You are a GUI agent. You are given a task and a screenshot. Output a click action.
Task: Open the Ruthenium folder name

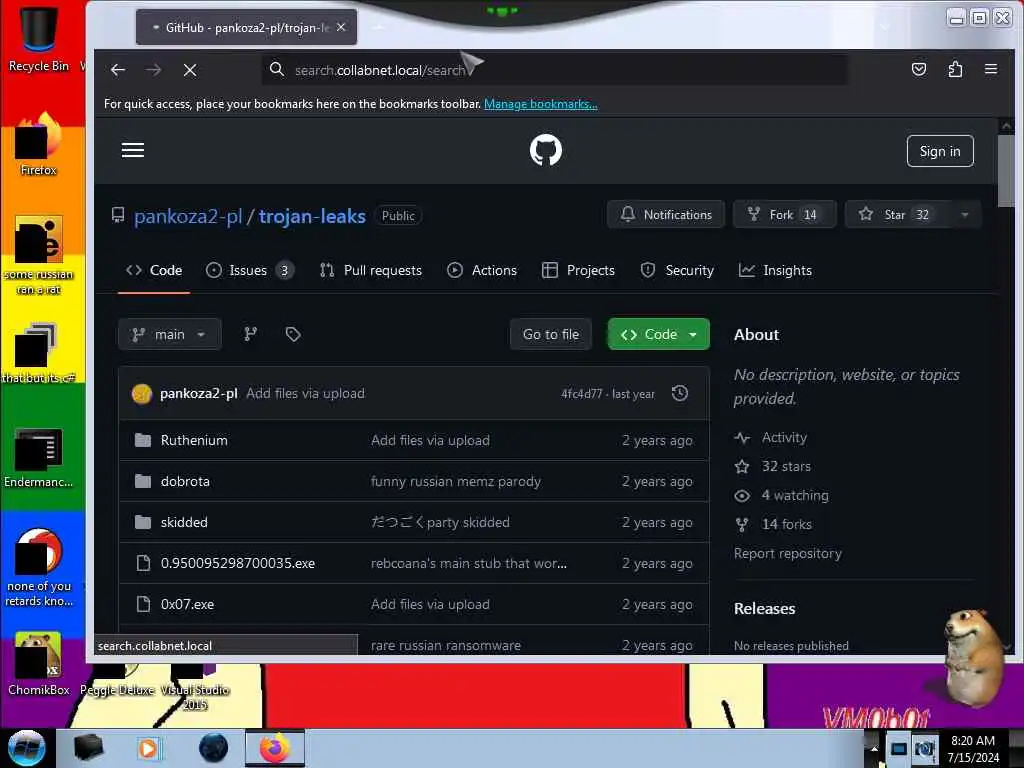point(194,440)
